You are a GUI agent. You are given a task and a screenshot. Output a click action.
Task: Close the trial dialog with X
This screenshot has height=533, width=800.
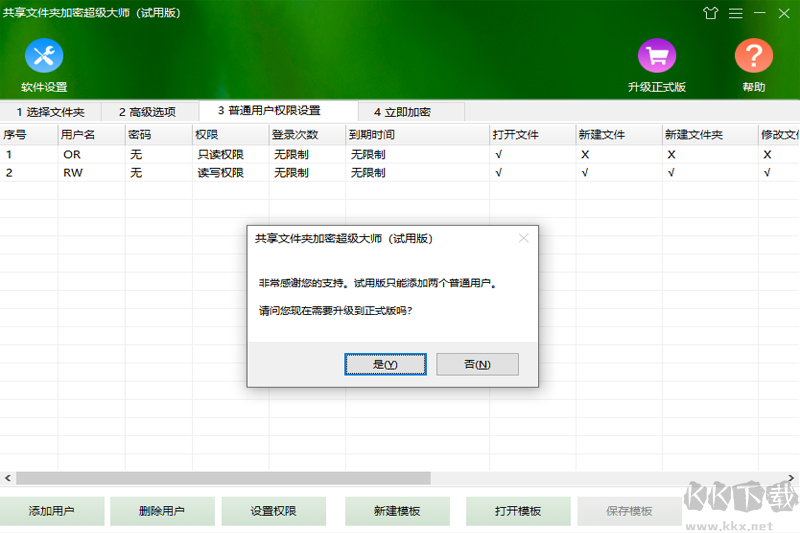523,238
